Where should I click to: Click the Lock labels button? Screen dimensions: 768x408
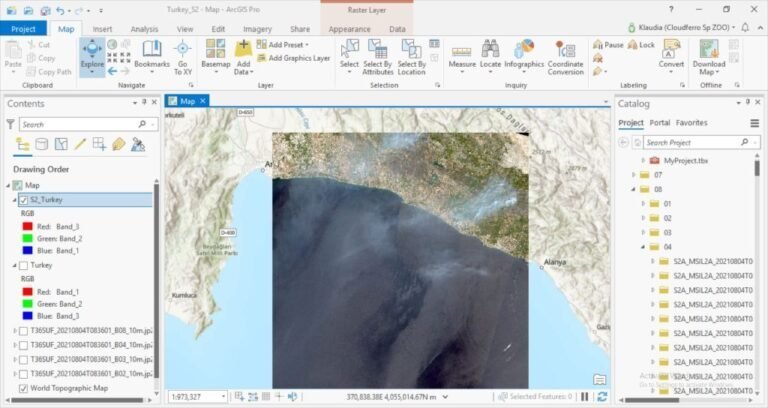coord(641,45)
